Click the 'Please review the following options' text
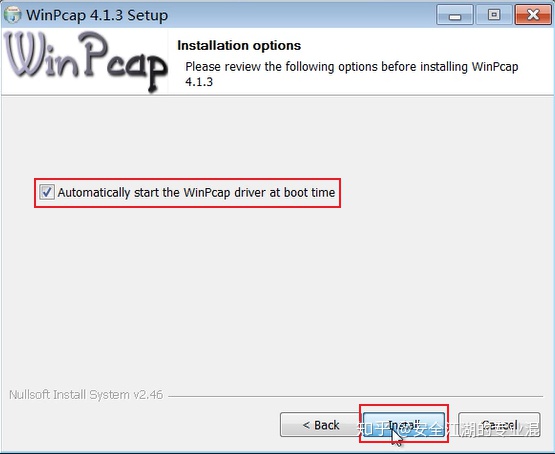 (351, 67)
